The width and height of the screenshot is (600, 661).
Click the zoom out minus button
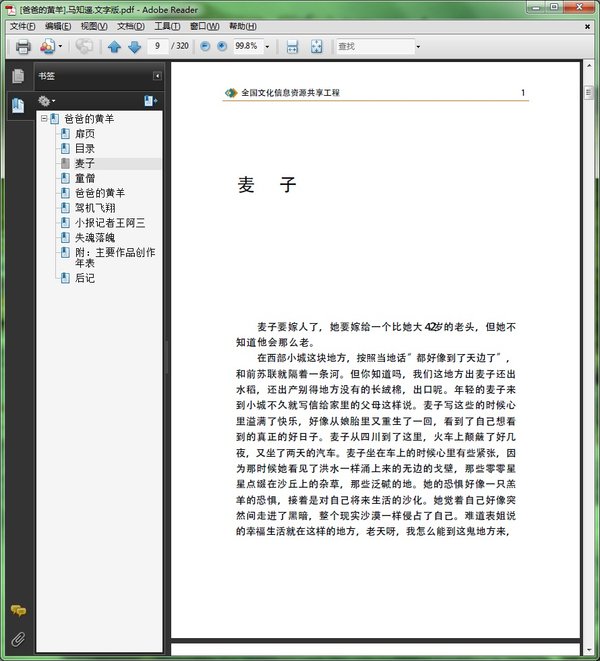click(205, 46)
